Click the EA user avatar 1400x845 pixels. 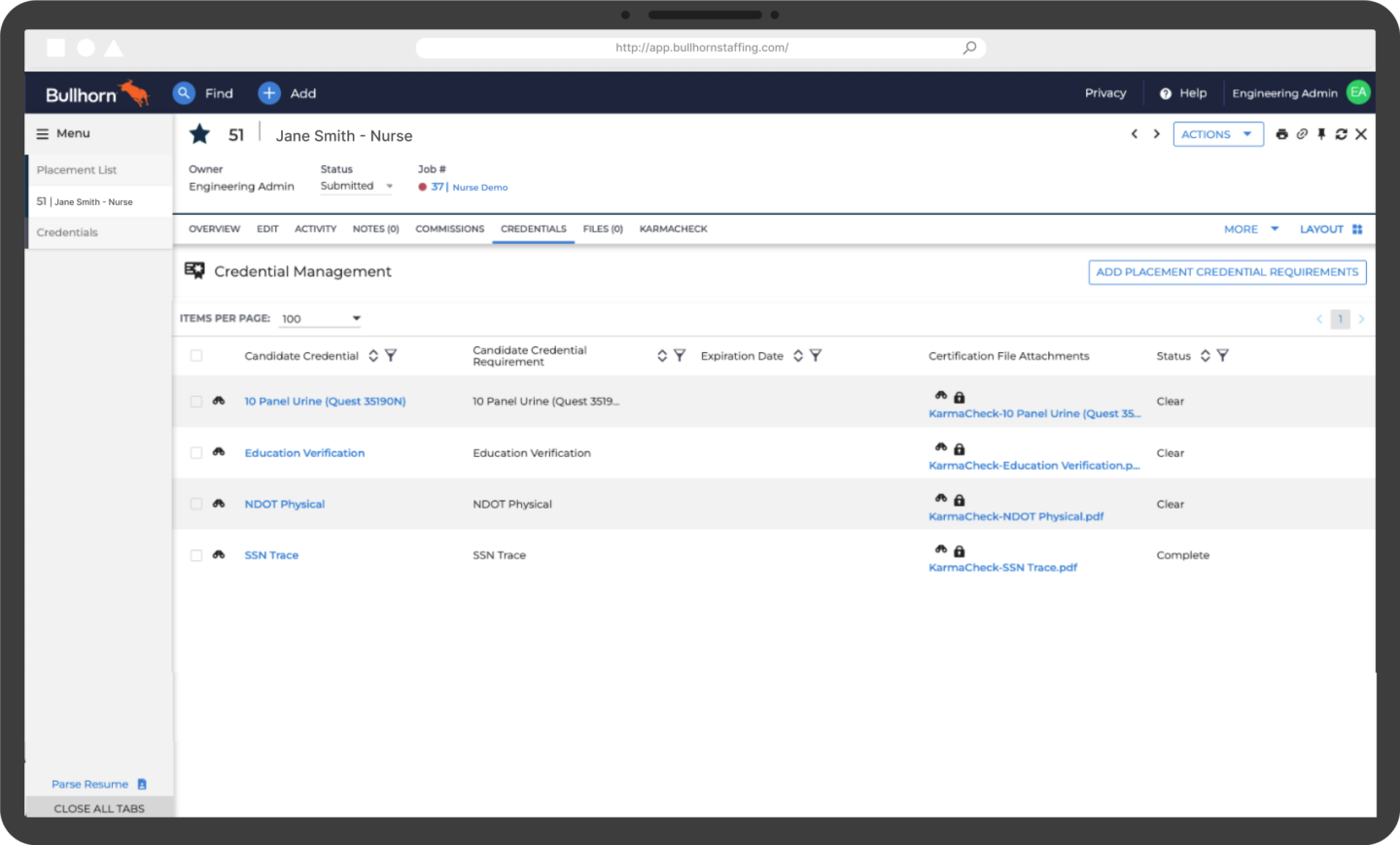click(x=1358, y=92)
